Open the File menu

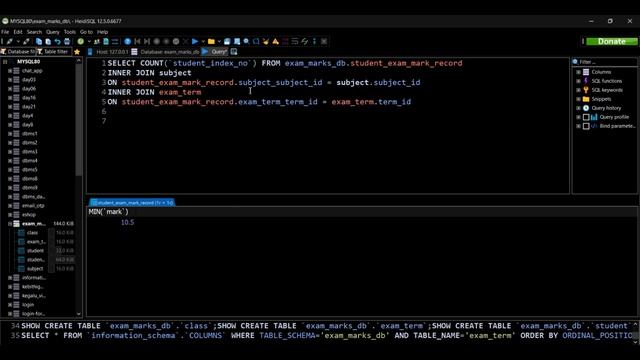5,32
